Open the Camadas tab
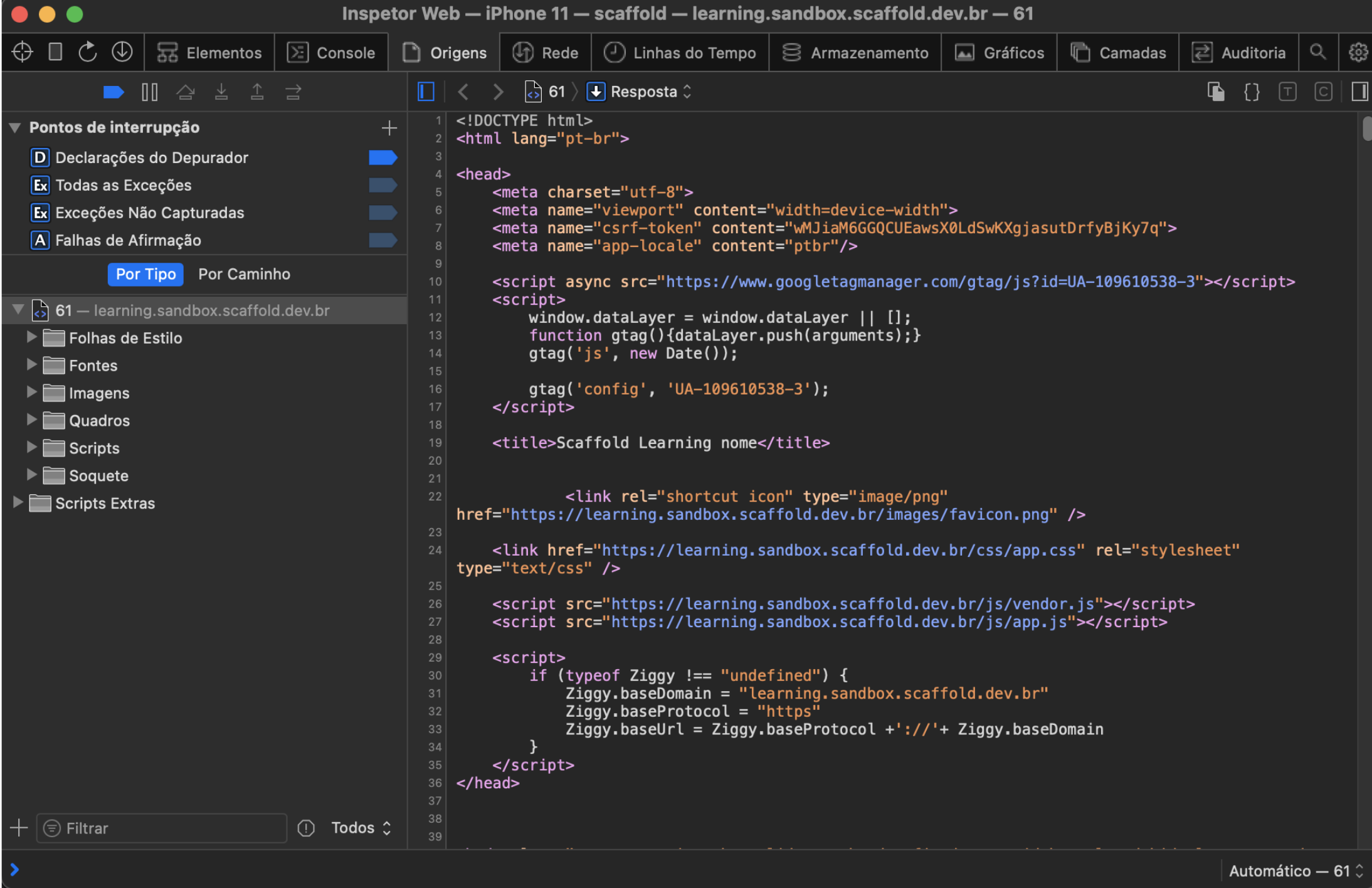1372x888 pixels. pos(1118,53)
